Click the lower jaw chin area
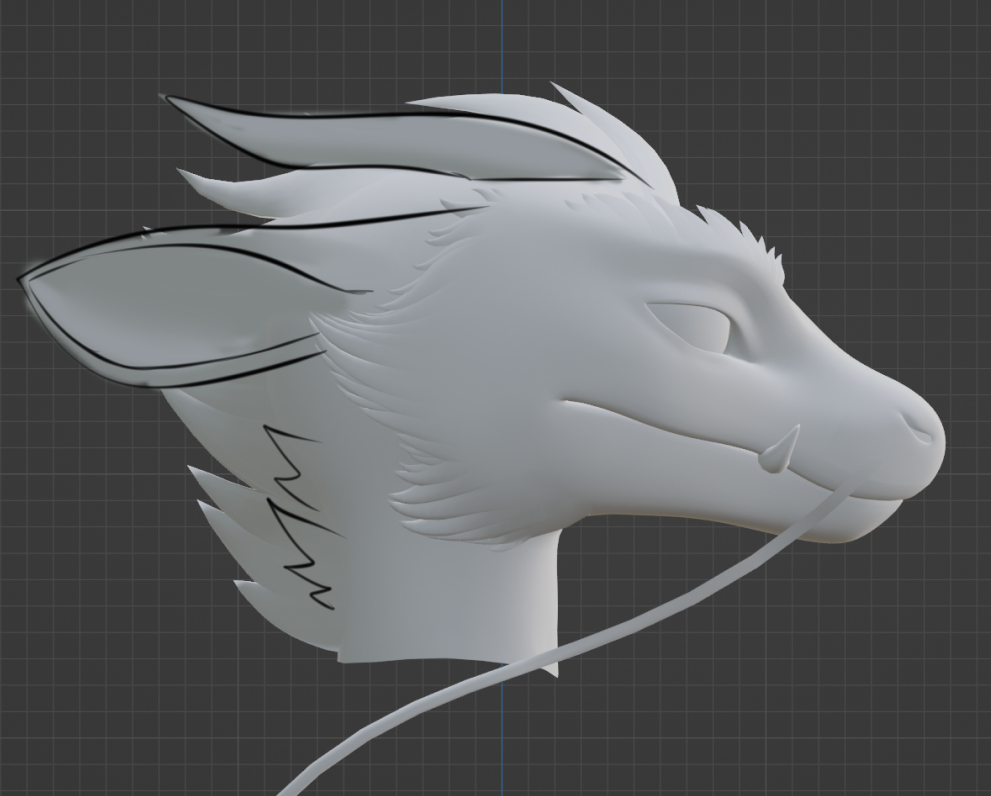The image size is (991, 796). (x=850, y=520)
